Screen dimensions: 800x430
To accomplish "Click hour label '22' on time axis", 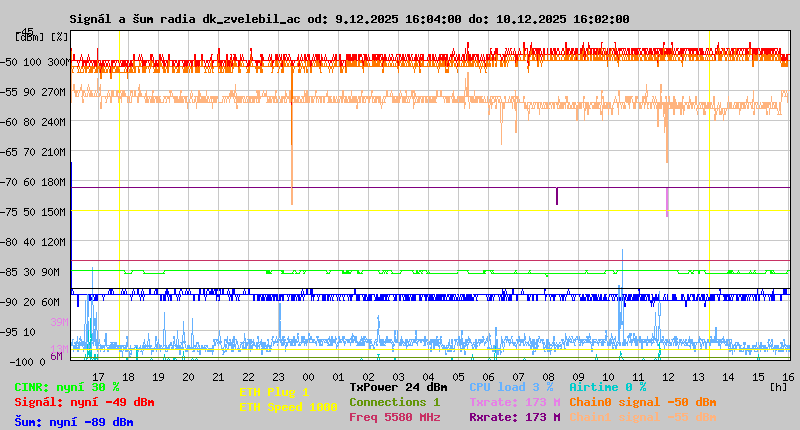I will [248, 377].
